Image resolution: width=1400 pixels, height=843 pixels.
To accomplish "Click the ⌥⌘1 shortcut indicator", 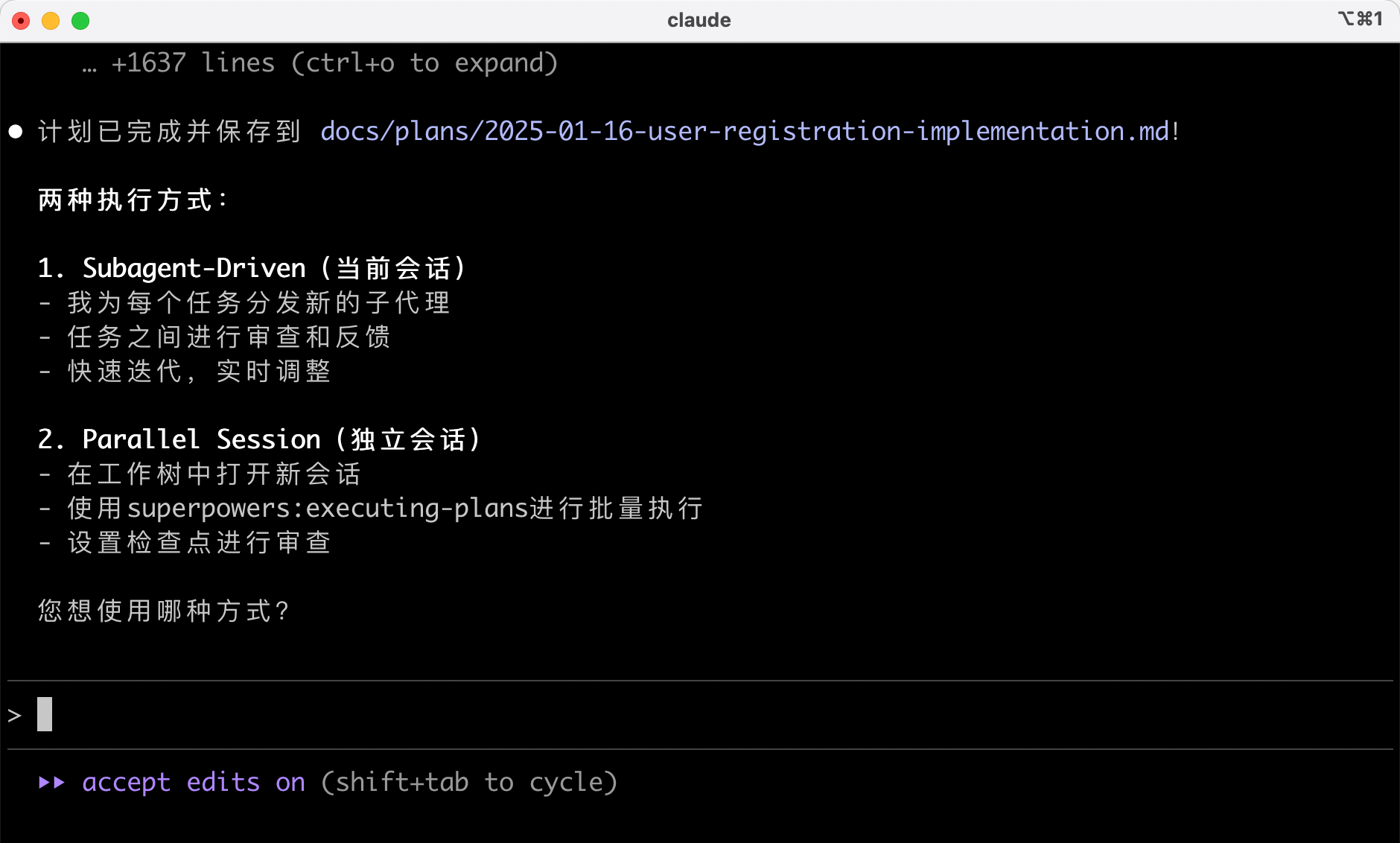I will [1360, 19].
